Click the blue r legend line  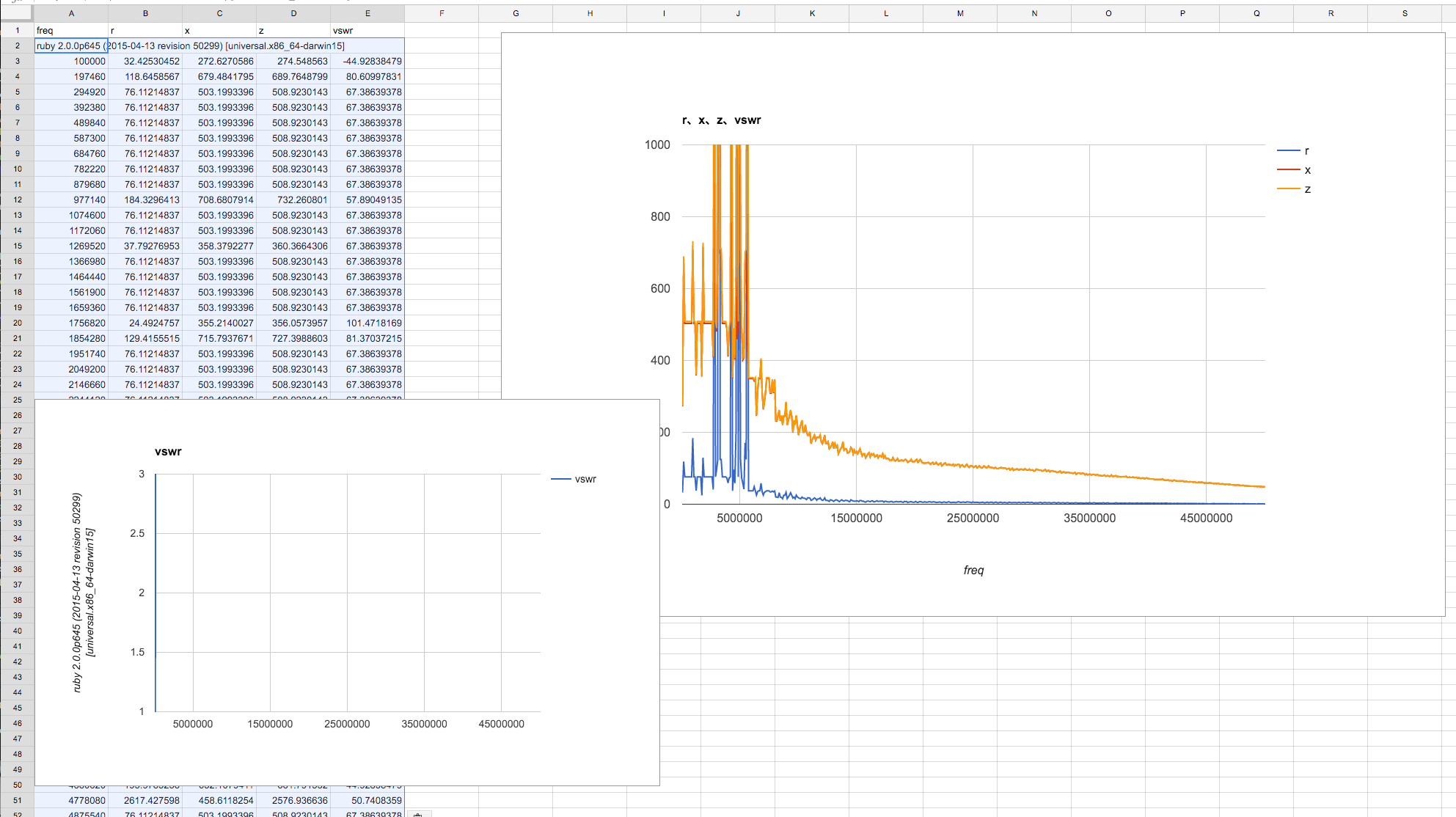click(1288, 151)
